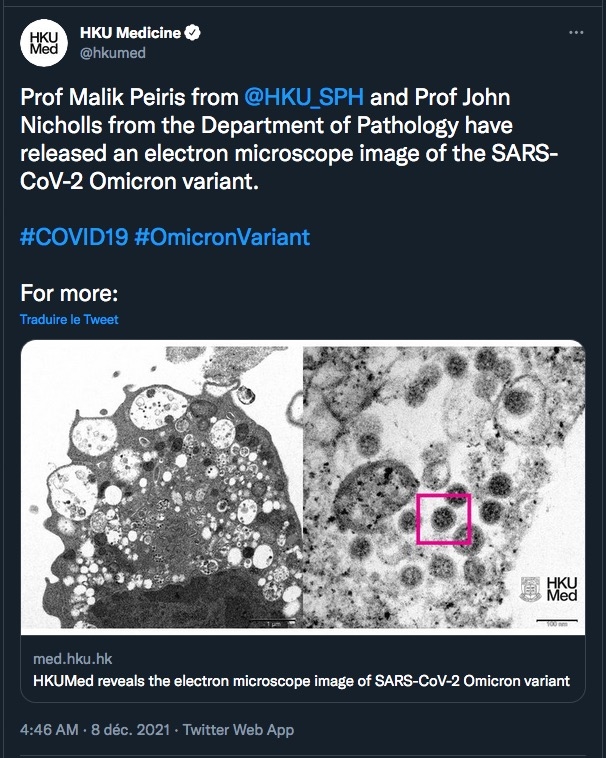Image resolution: width=606 pixels, height=758 pixels.
Task: Open the HKU Med profile avatar
Action: coord(43,43)
